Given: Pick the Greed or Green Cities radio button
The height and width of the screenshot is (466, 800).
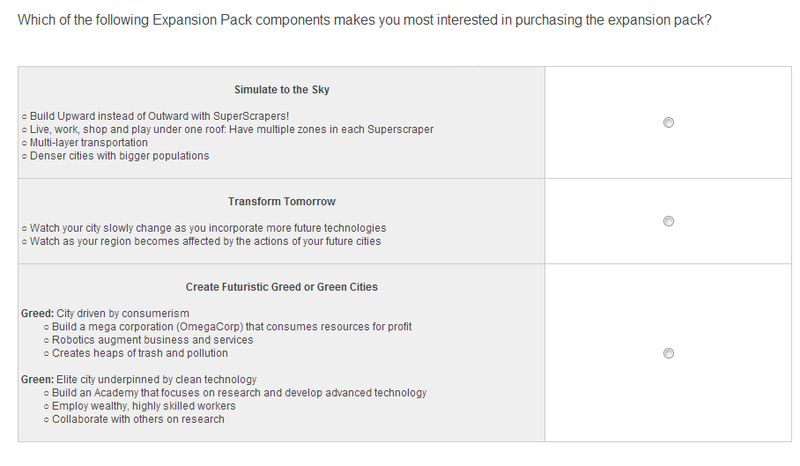Looking at the screenshot, I should [668, 353].
